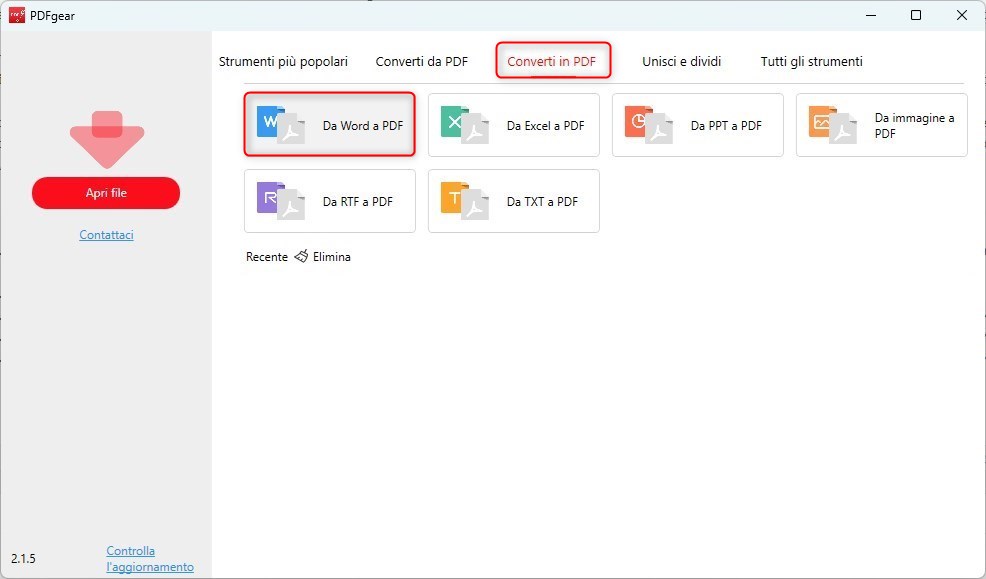Click the Elimina text label

pos(331,256)
